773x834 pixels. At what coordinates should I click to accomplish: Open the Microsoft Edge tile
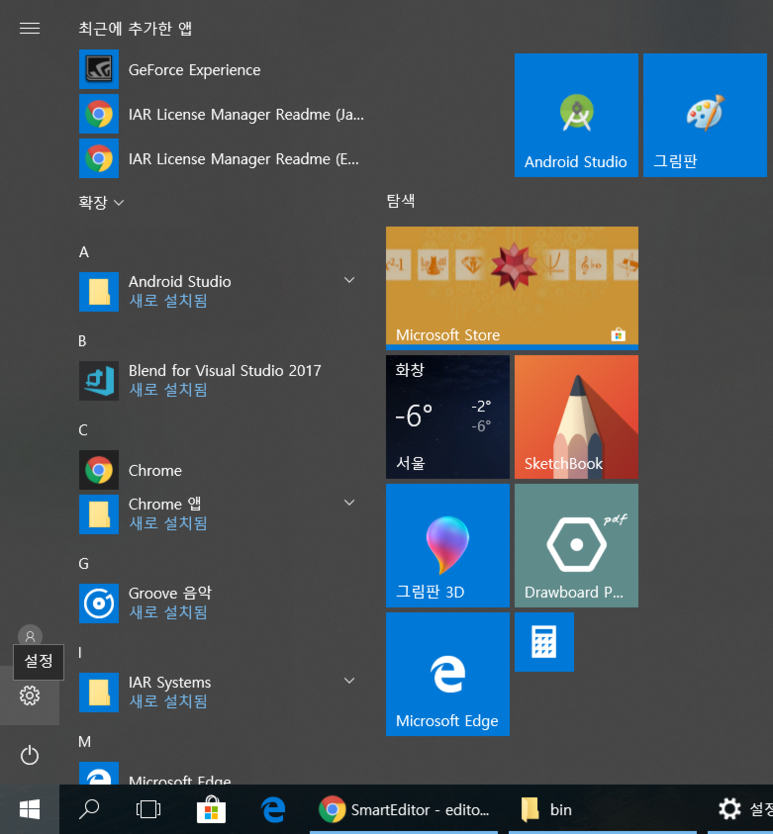pos(447,674)
